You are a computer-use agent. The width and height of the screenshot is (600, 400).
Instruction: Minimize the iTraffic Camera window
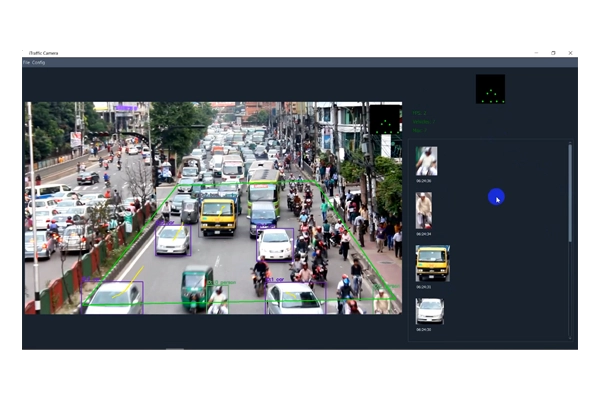[535, 52]
